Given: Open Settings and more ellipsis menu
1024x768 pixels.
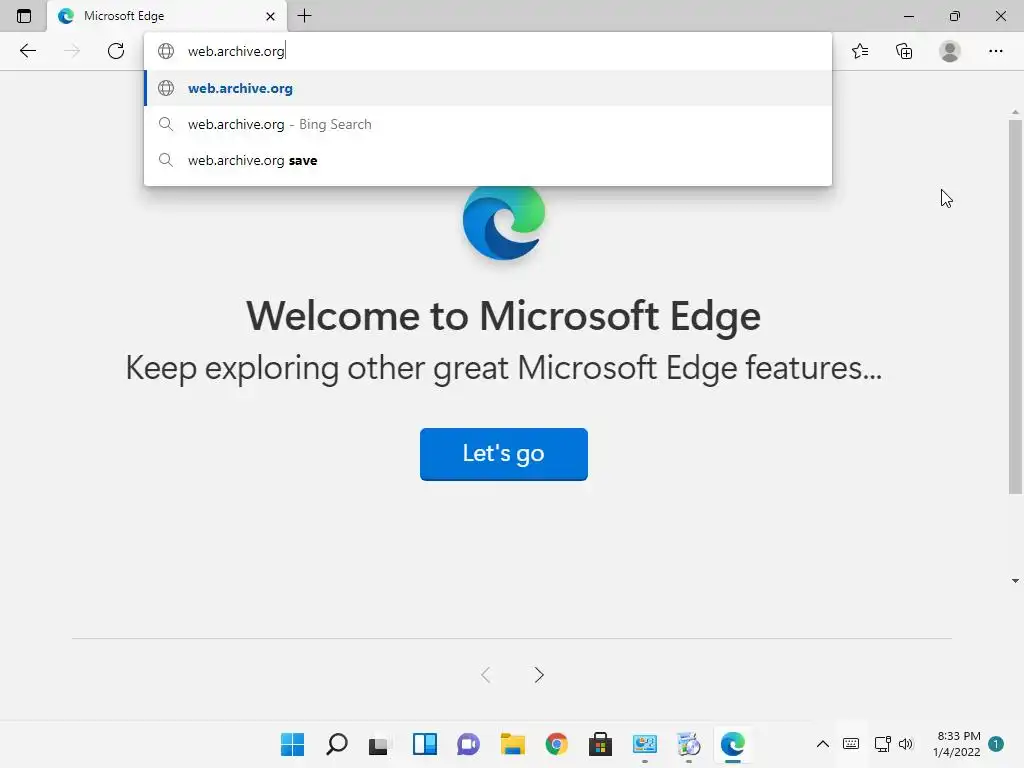Looking at the screenshot, I should [x=995, y=51].
